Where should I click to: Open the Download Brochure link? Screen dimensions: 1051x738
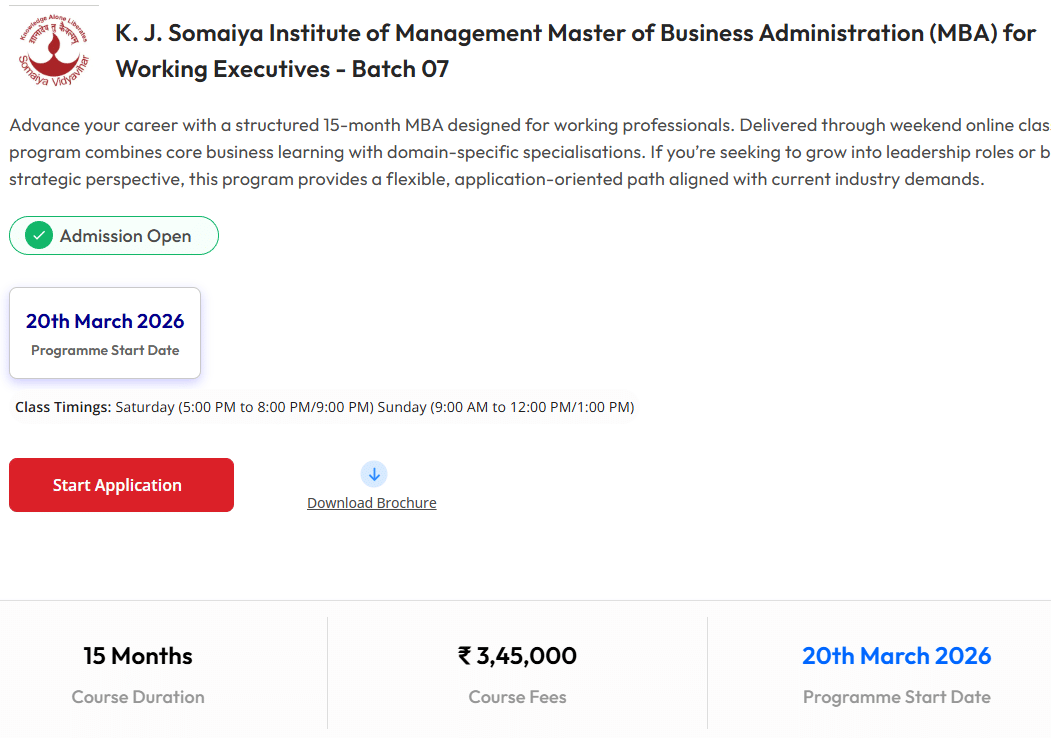(372, 503)
